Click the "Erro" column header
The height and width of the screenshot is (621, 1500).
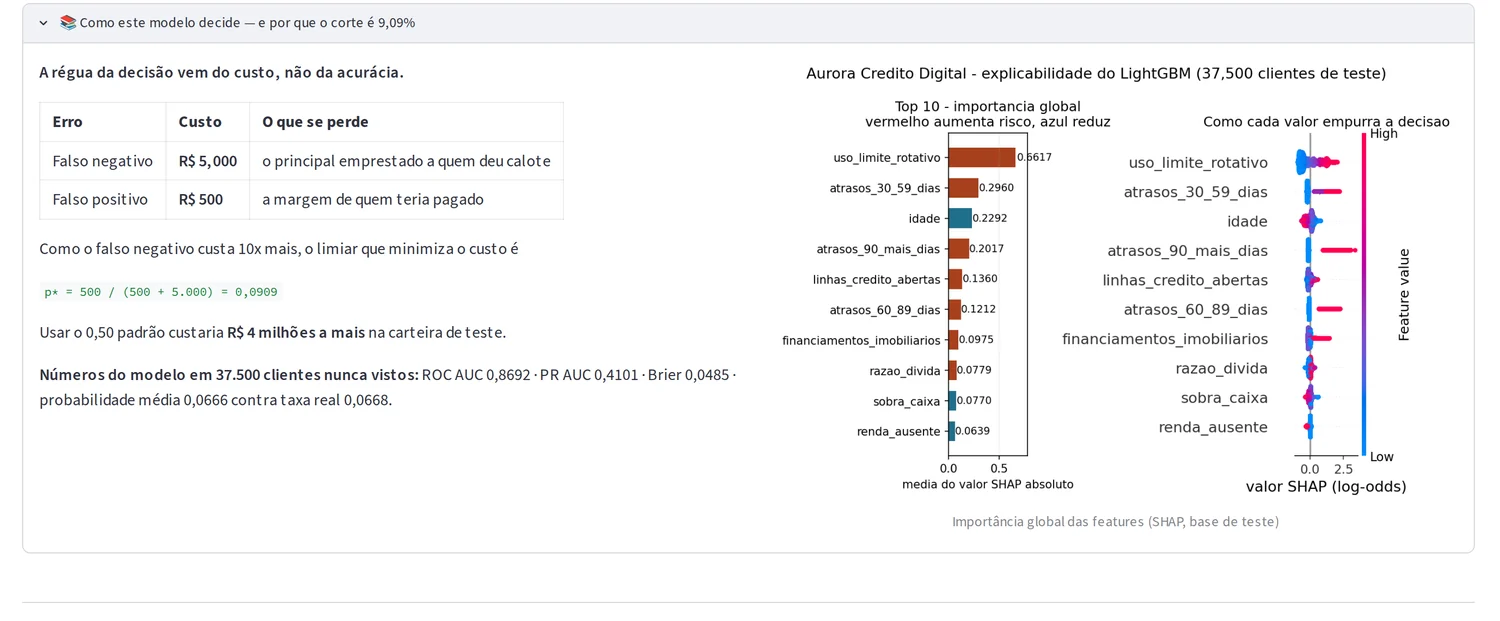[103, 122]
